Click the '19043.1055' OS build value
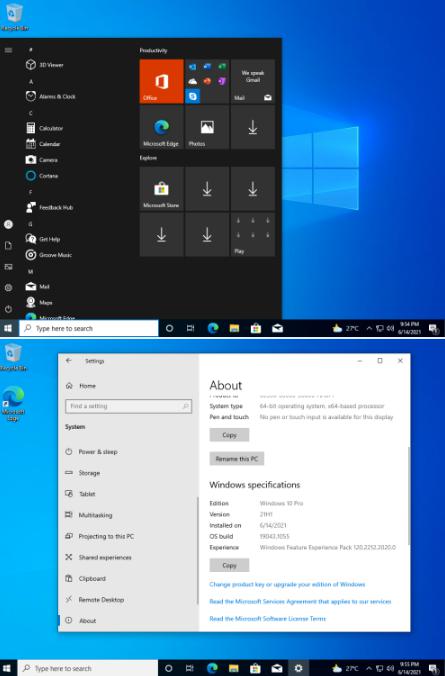The image size is (445, 676). coord(275,536)
